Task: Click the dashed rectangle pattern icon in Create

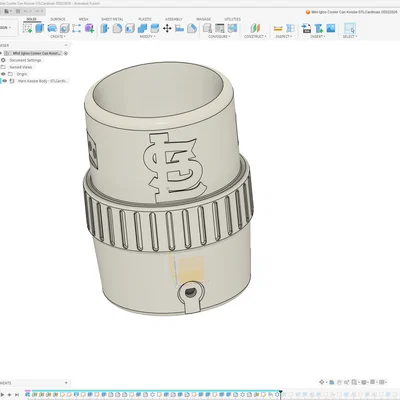Action: pyautogui.click(x=77, y=28)
